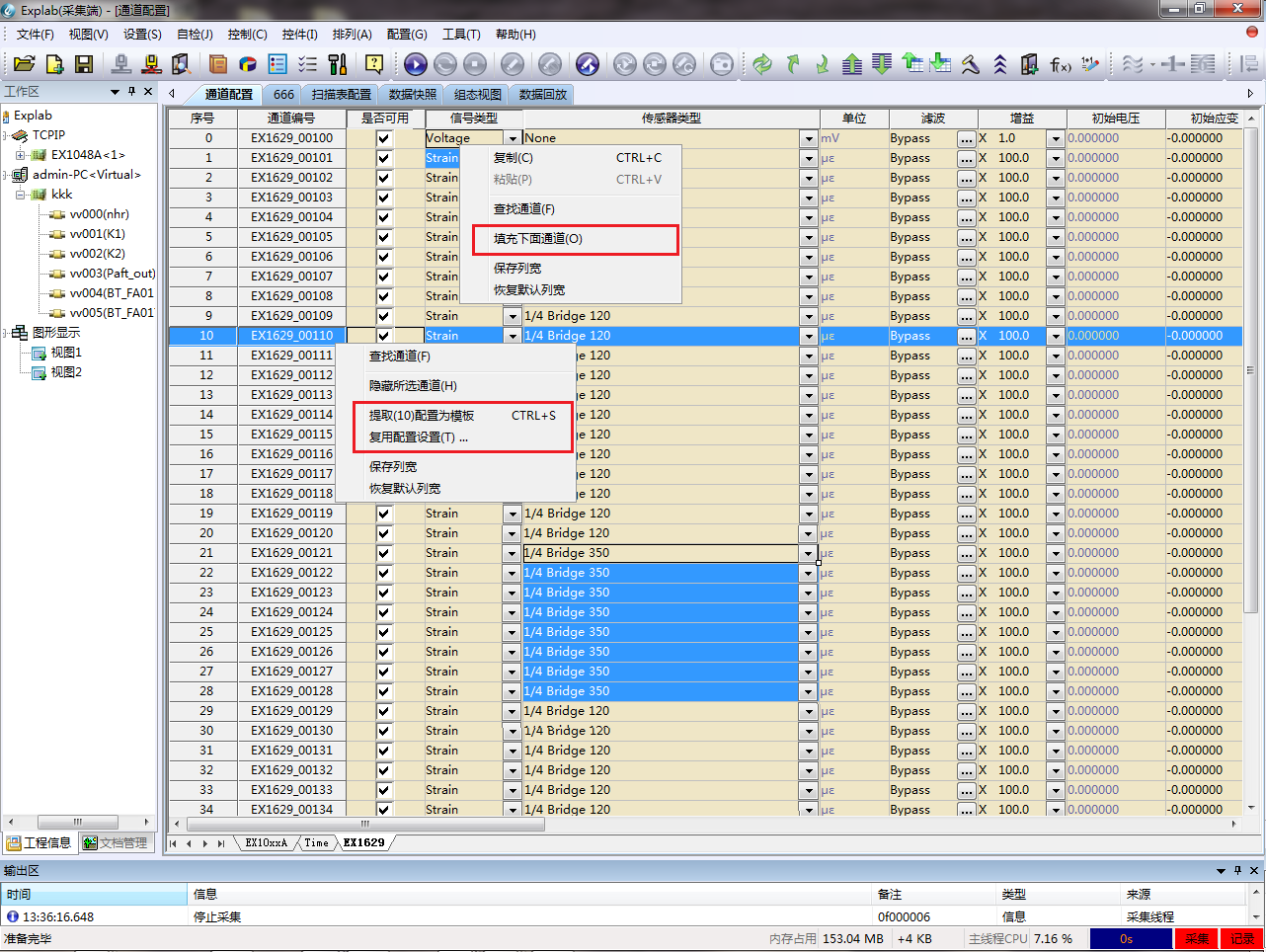Image resolution: width=1266 pixels, height=952 pixels.
Task: Open sensor type dropdown for 1/4 Bridge 350 row 21
Action: [x=809, y=553]
